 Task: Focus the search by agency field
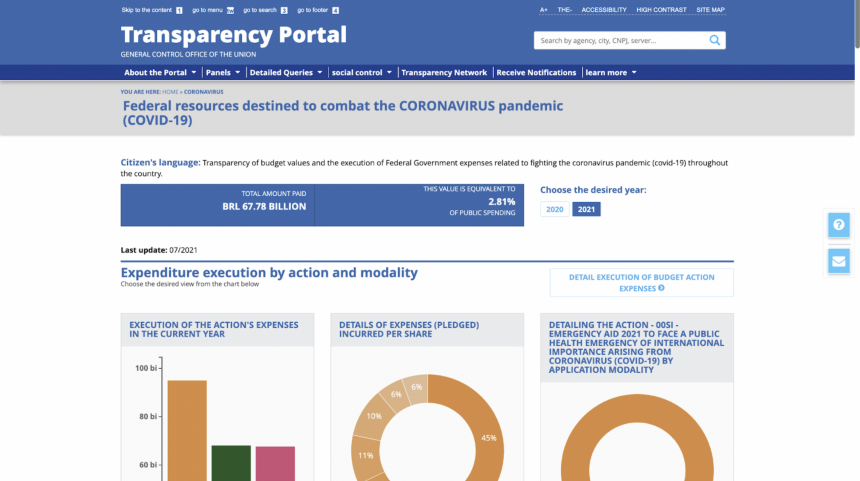620,40
